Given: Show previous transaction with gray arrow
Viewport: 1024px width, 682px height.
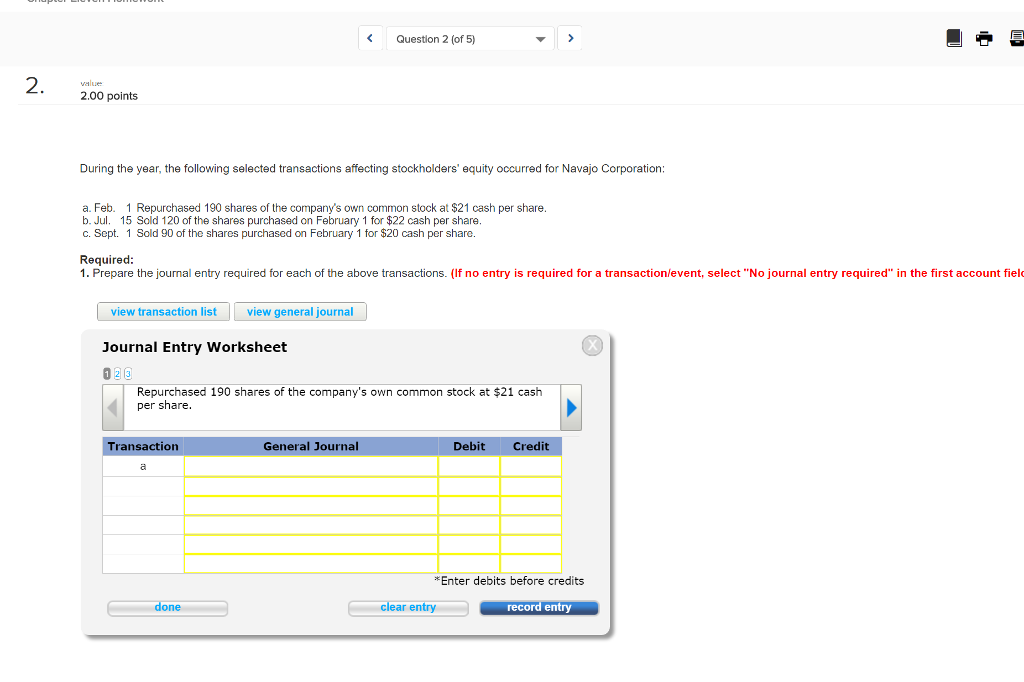Looking at the screenshot, I should [113, 408].
